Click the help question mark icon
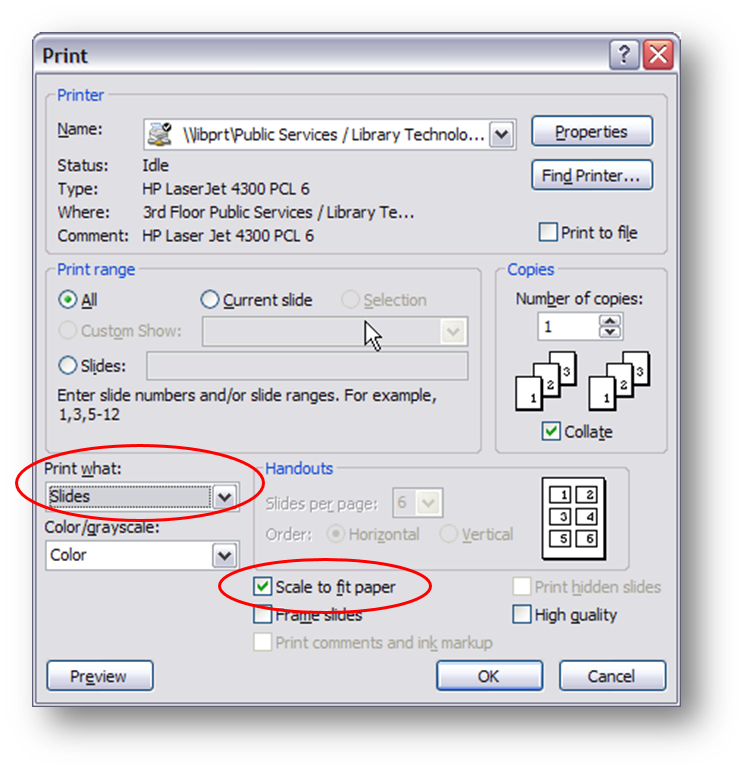Image resolution: width=746 pixels, height=772 pixels. (x=624, y=55)
